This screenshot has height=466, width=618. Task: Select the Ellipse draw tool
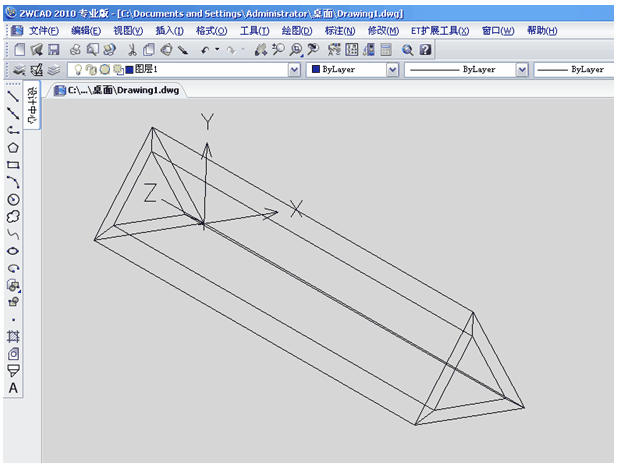click(13, 251)
